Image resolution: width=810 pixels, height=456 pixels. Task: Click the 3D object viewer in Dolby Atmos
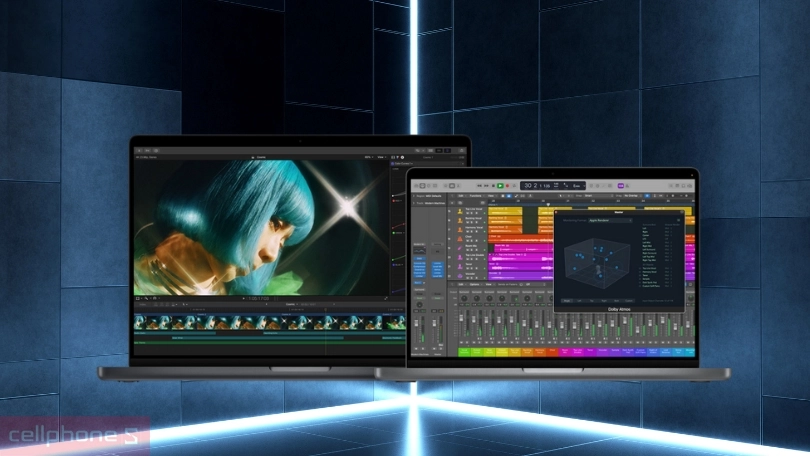point(597,262)
